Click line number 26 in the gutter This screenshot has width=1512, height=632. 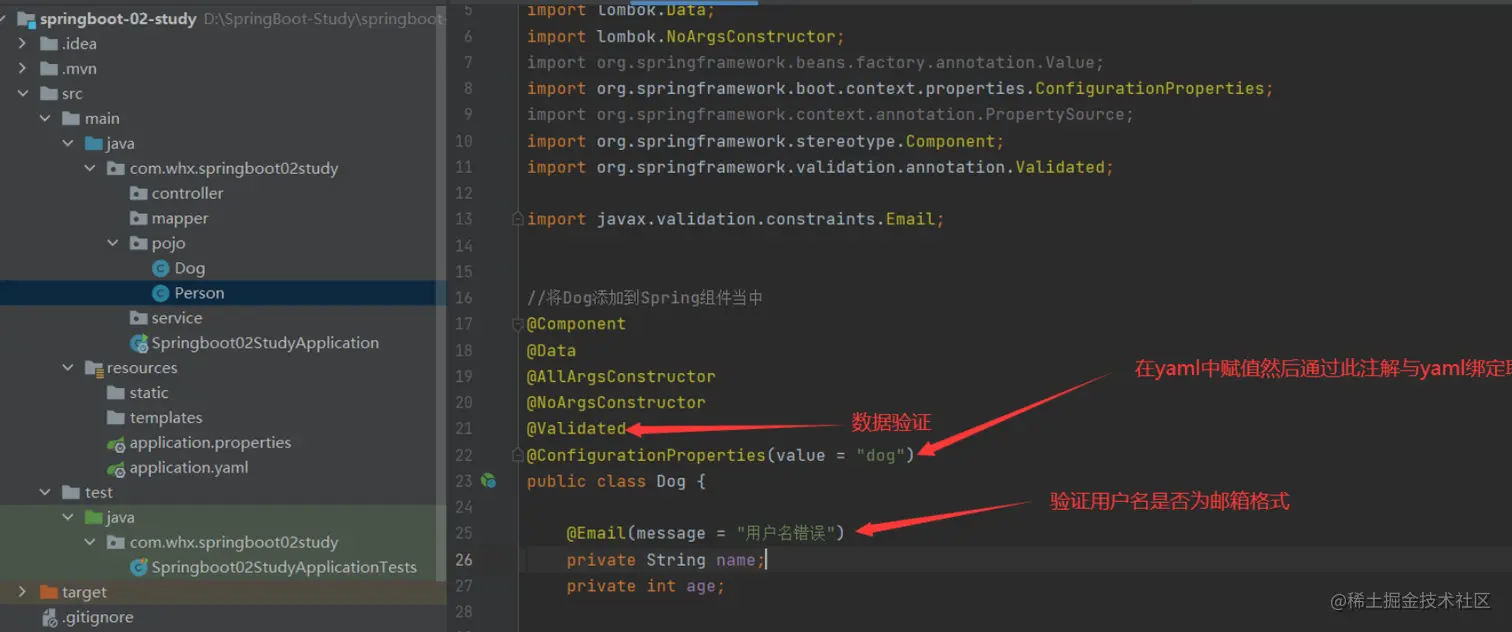click(x=463, y=560)
